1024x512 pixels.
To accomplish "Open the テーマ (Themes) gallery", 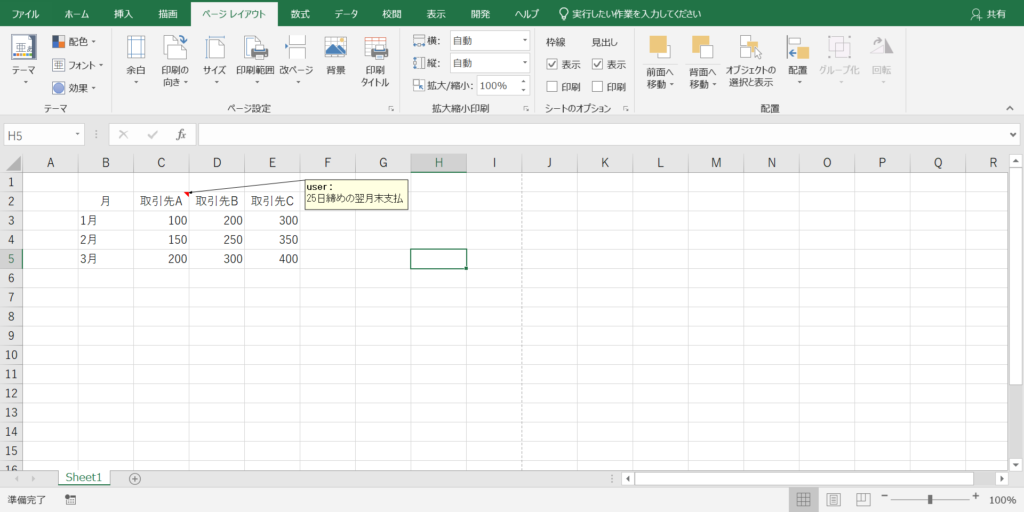I will 24,60.
